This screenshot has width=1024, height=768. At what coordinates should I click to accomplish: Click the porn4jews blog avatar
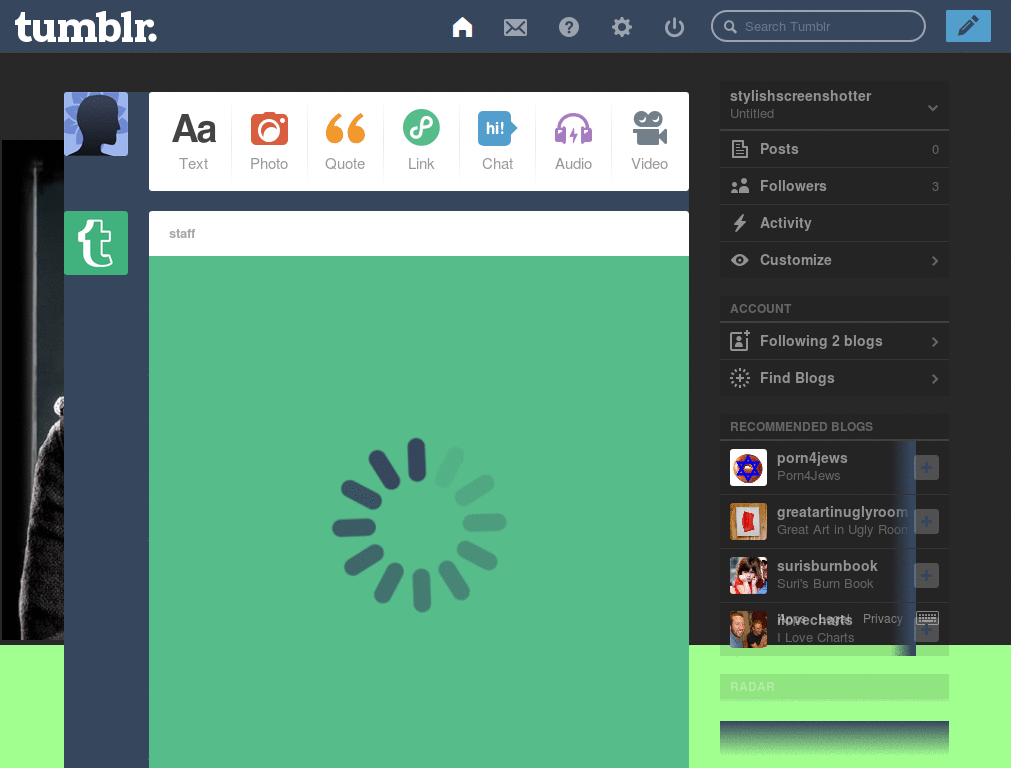(748, 468)
